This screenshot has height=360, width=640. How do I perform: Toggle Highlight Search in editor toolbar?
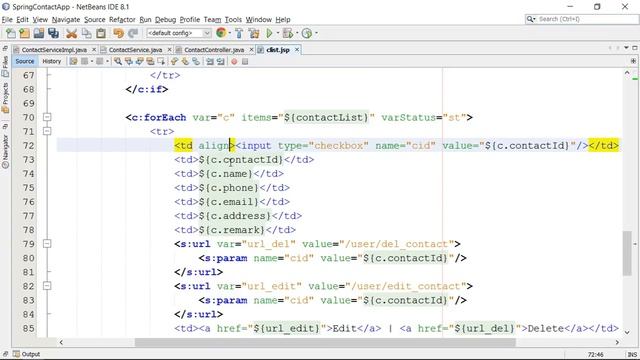(x=150, y=61)
